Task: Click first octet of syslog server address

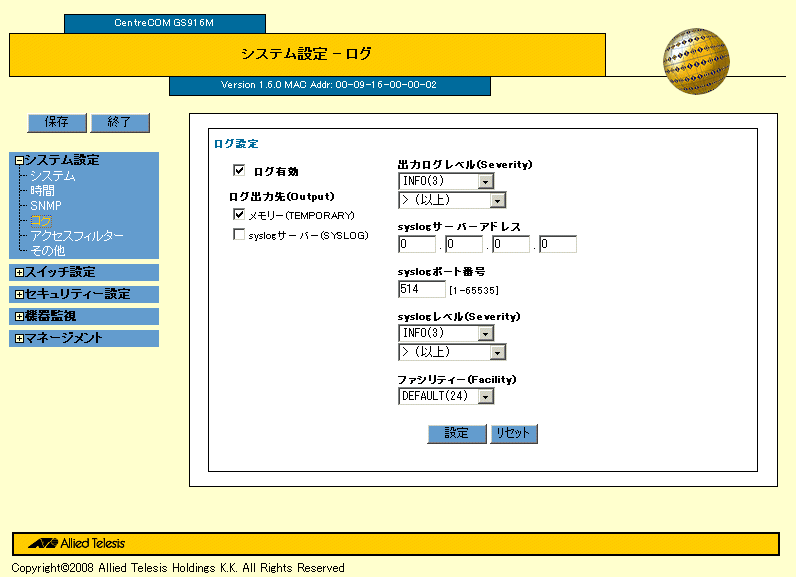Action: (417, 244)
